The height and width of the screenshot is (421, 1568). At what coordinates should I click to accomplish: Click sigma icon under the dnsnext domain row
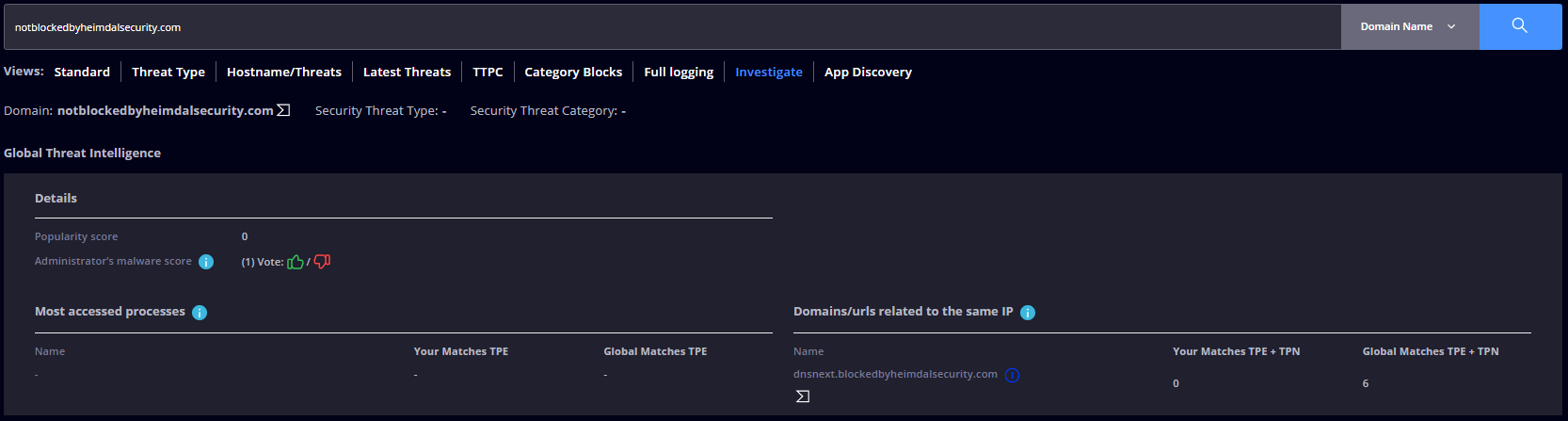tap(803, 397)
